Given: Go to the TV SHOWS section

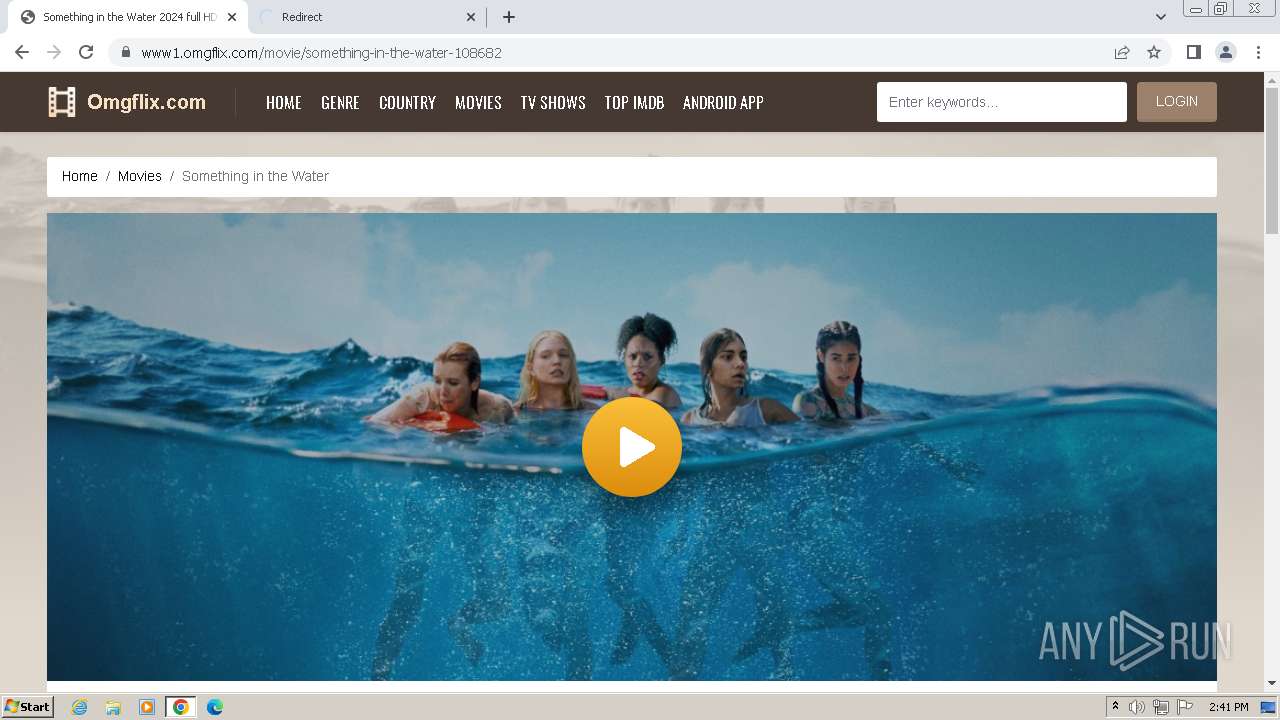Looking at the screenshot, I should [553, 102].
